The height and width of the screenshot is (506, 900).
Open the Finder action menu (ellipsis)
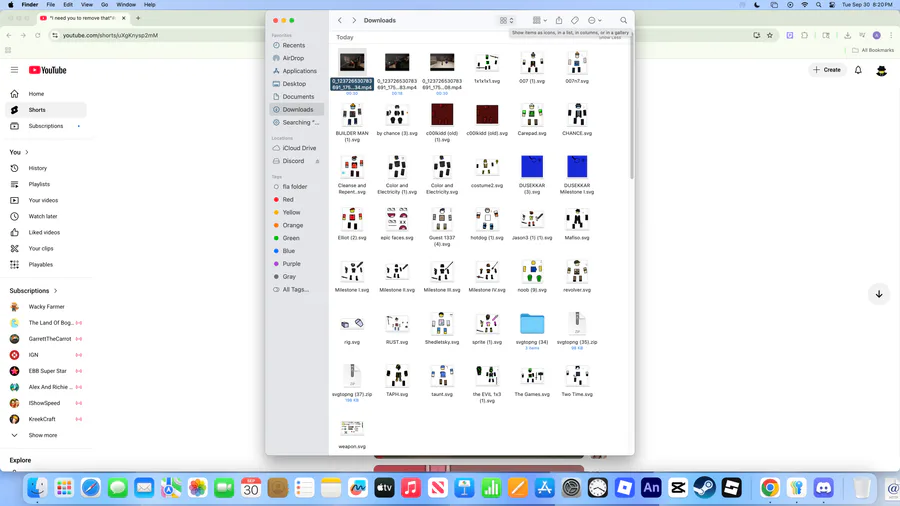(x=594, y=20)
